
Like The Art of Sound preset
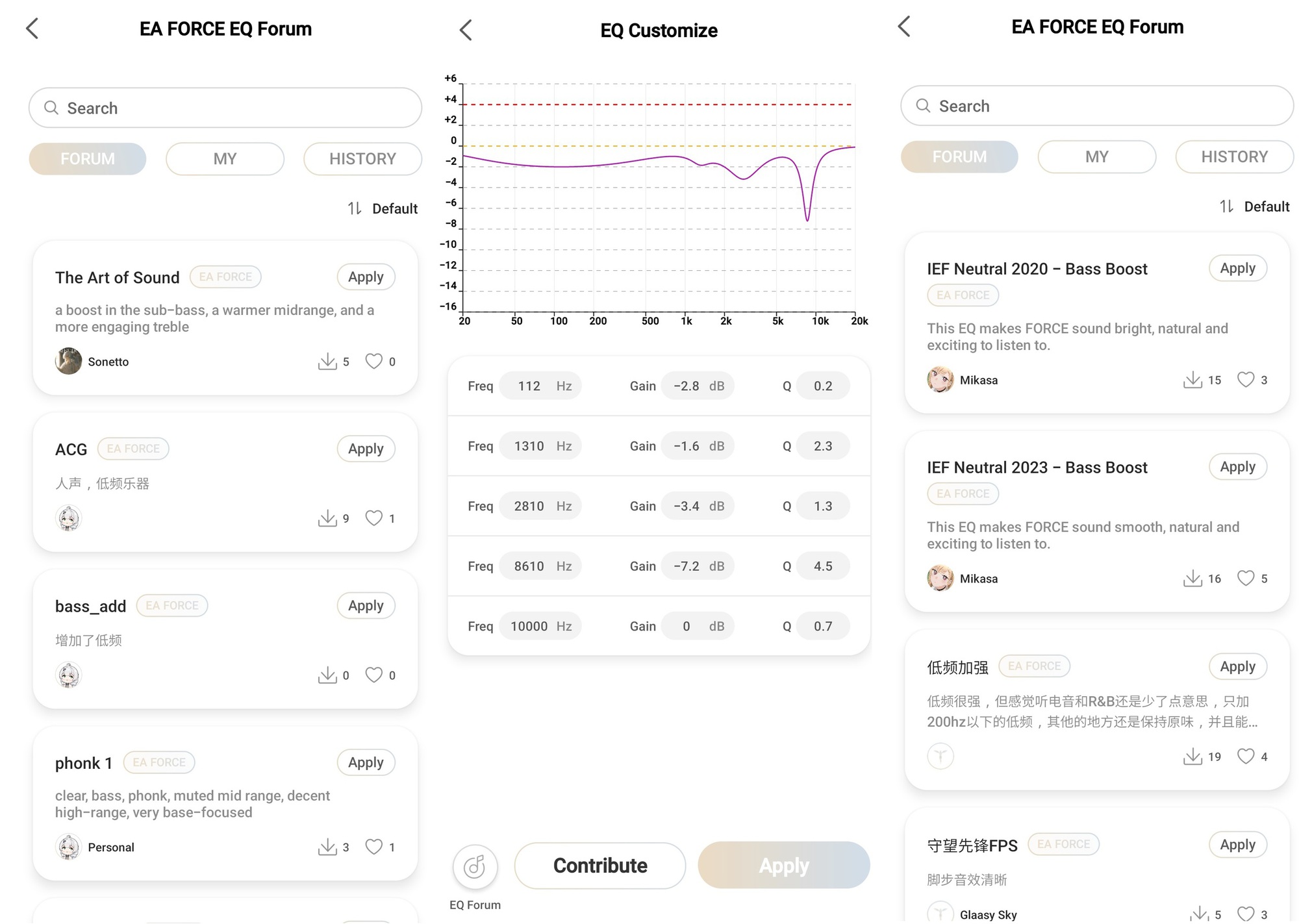pyautogui.click(x=374, y=361)
